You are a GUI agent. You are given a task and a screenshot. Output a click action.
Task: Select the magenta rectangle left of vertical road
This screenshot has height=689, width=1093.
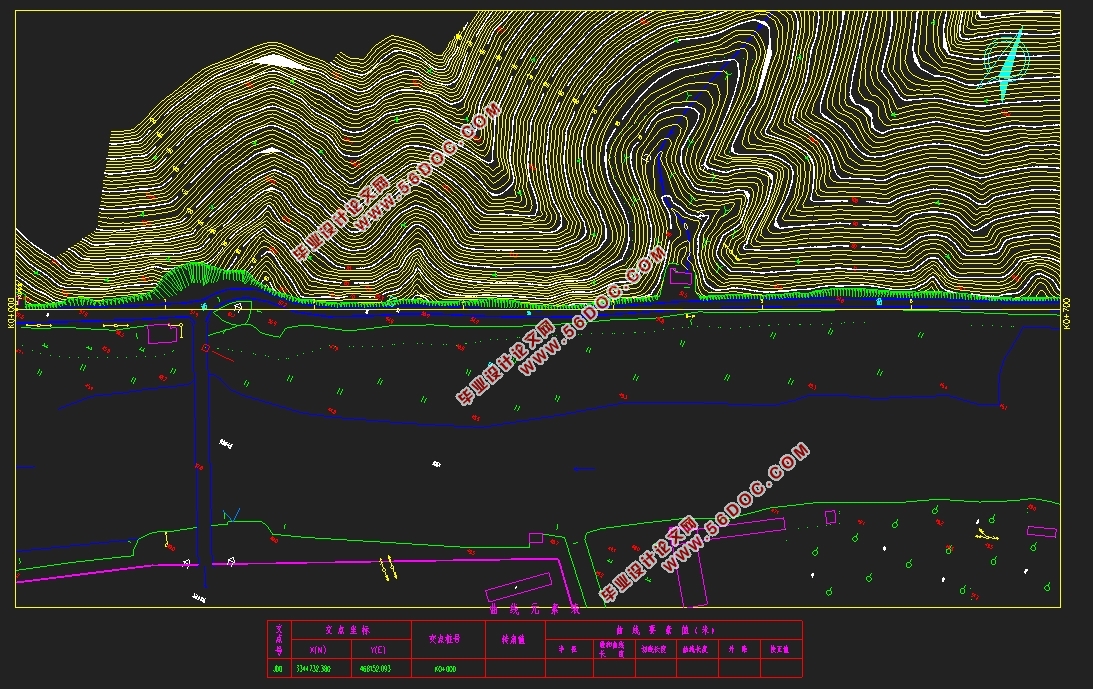click(x=162, y=333)
